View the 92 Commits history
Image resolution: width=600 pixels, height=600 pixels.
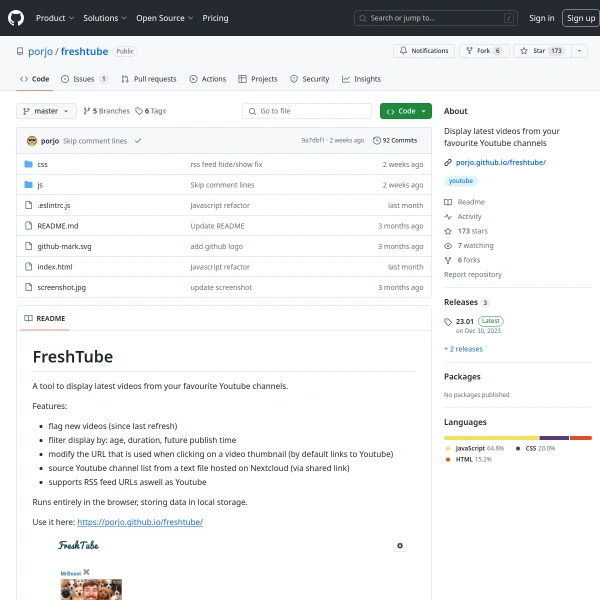pos(395,140)
